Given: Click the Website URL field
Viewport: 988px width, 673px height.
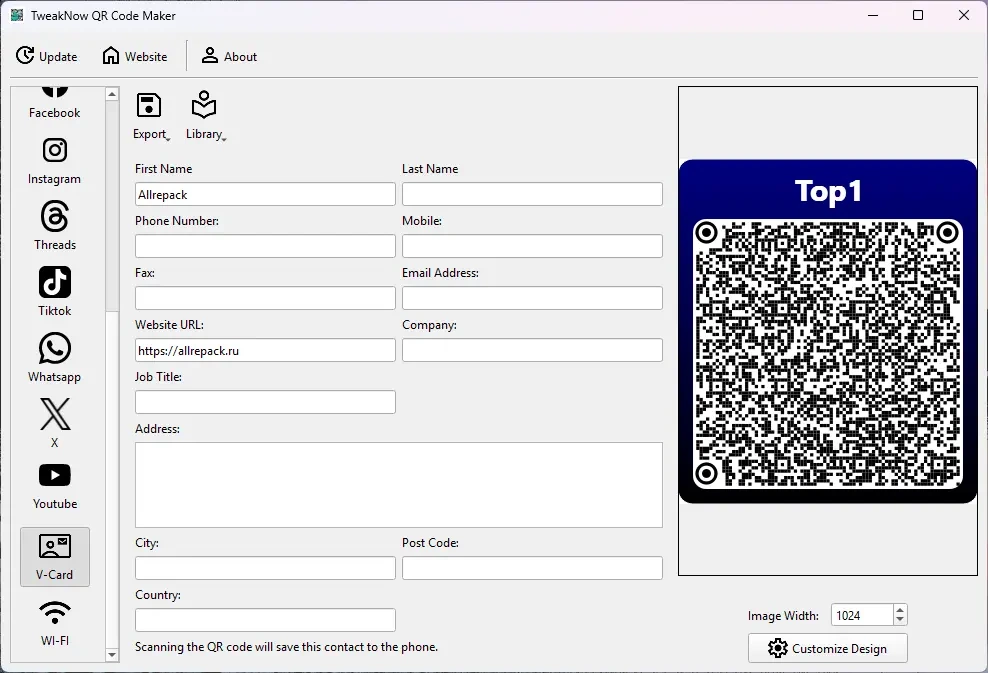Looking at the screenshot, I should pos(265,350).
